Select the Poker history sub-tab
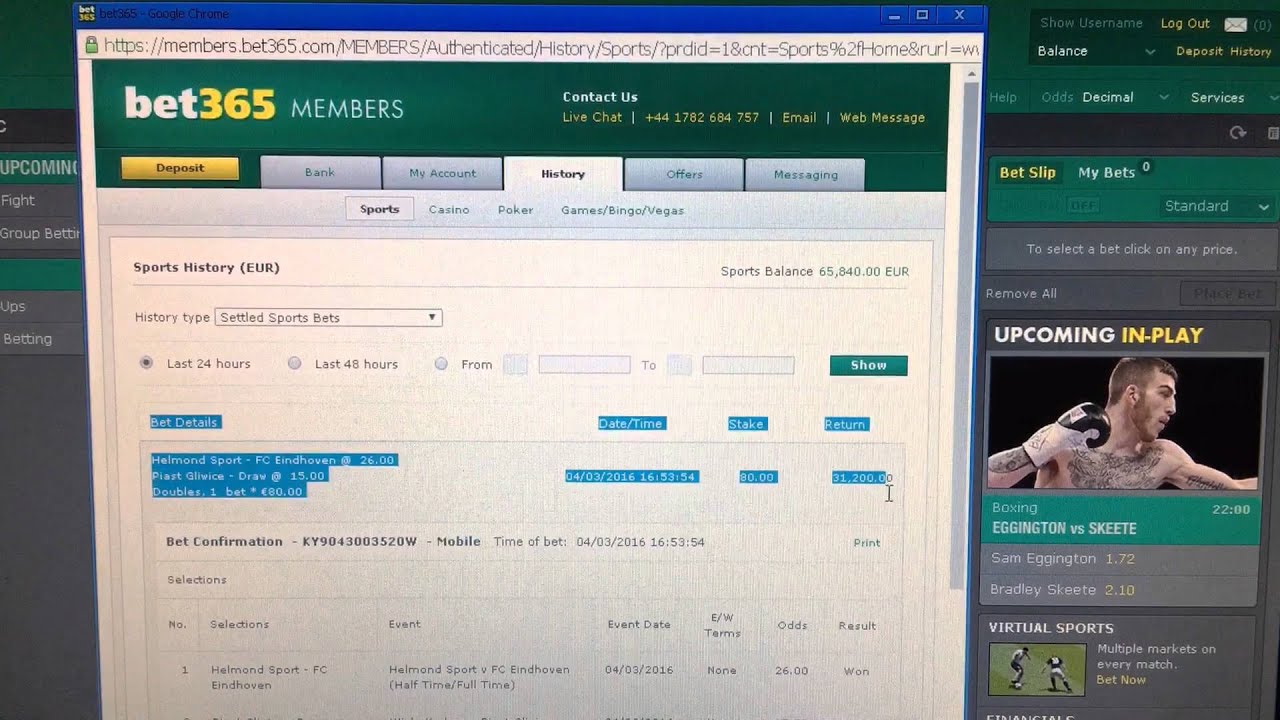This screenshot has width=1280, height=720. point(515,210)
